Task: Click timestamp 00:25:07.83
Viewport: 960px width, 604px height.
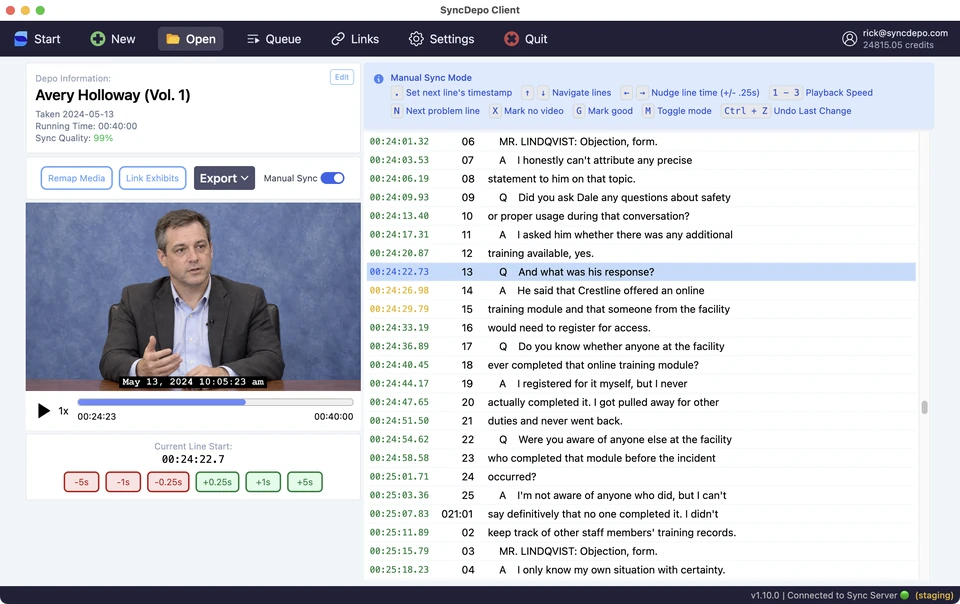Action: tap(399, 514)
